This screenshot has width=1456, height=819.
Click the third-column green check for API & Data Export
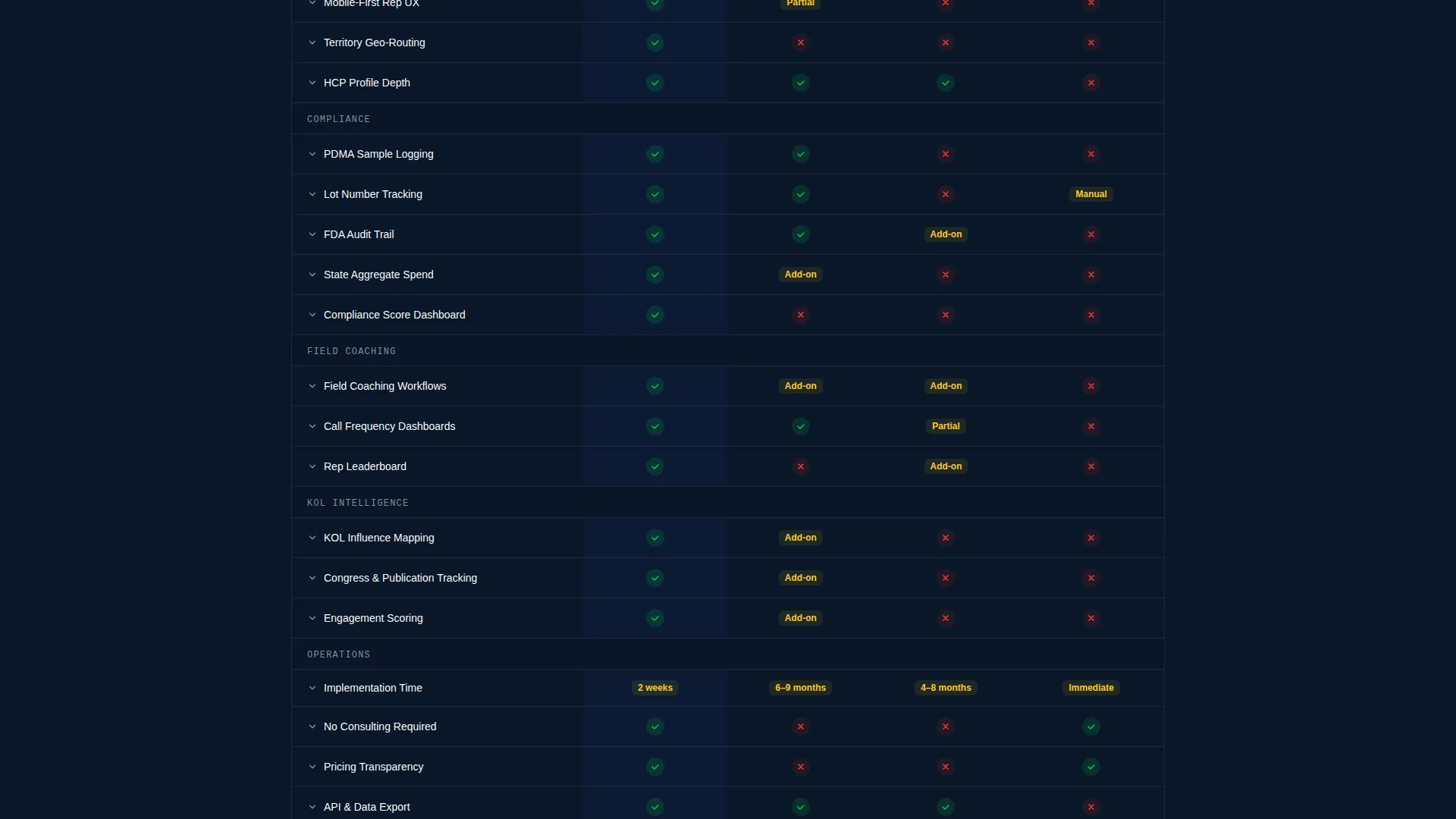(x=946, y=807)
